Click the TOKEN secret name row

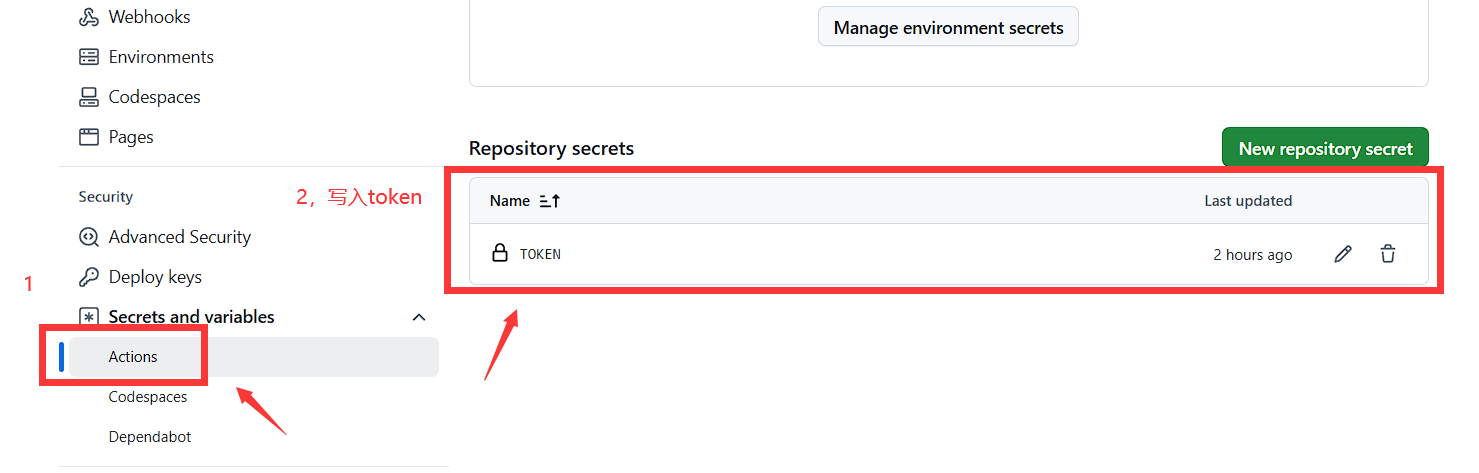coord(540,255)
